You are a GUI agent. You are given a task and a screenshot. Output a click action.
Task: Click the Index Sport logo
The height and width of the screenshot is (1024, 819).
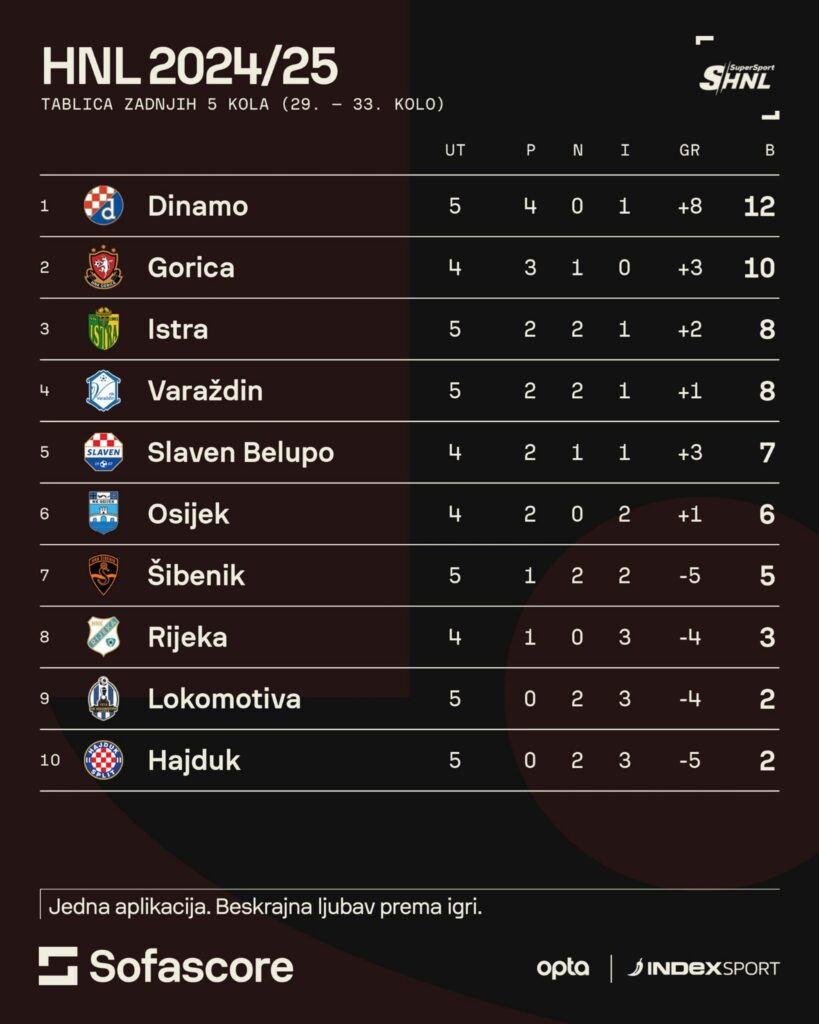tap(703, 968)
